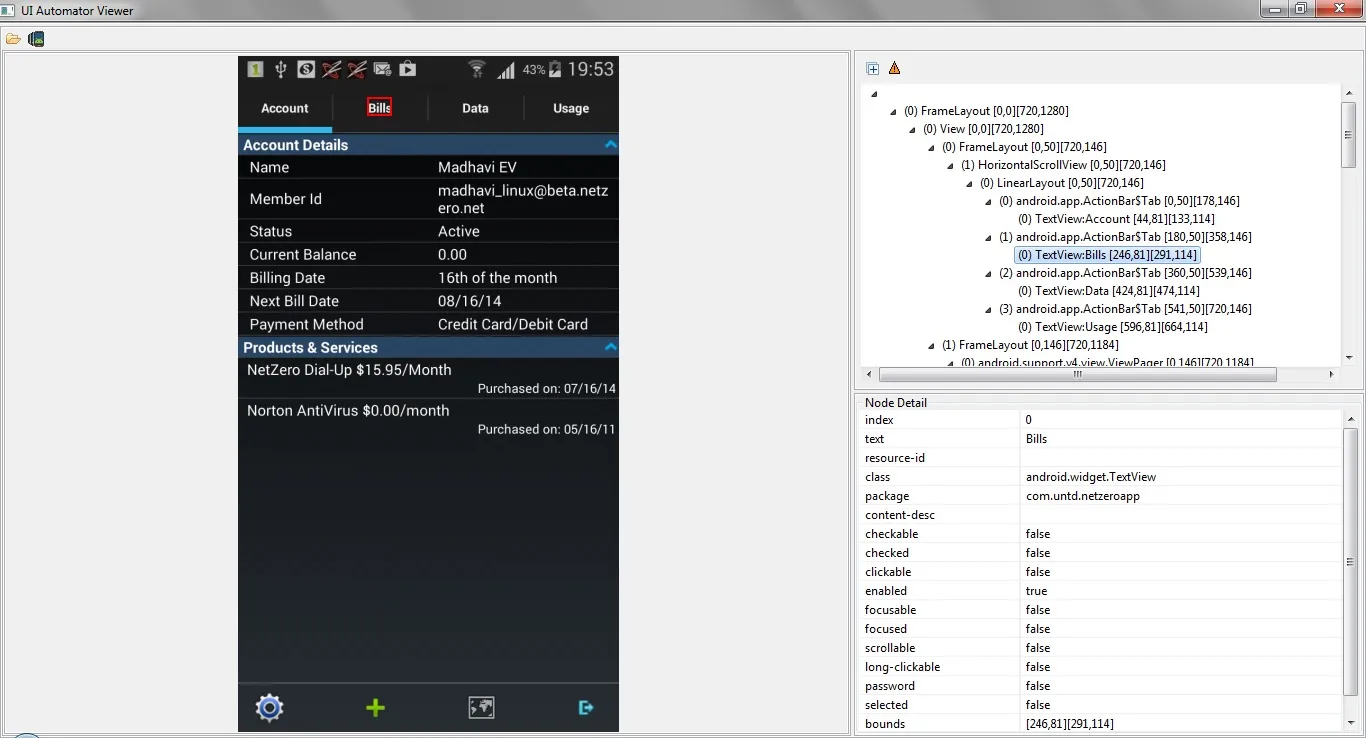Click the name value Madhavi EV

pos(477,168)
